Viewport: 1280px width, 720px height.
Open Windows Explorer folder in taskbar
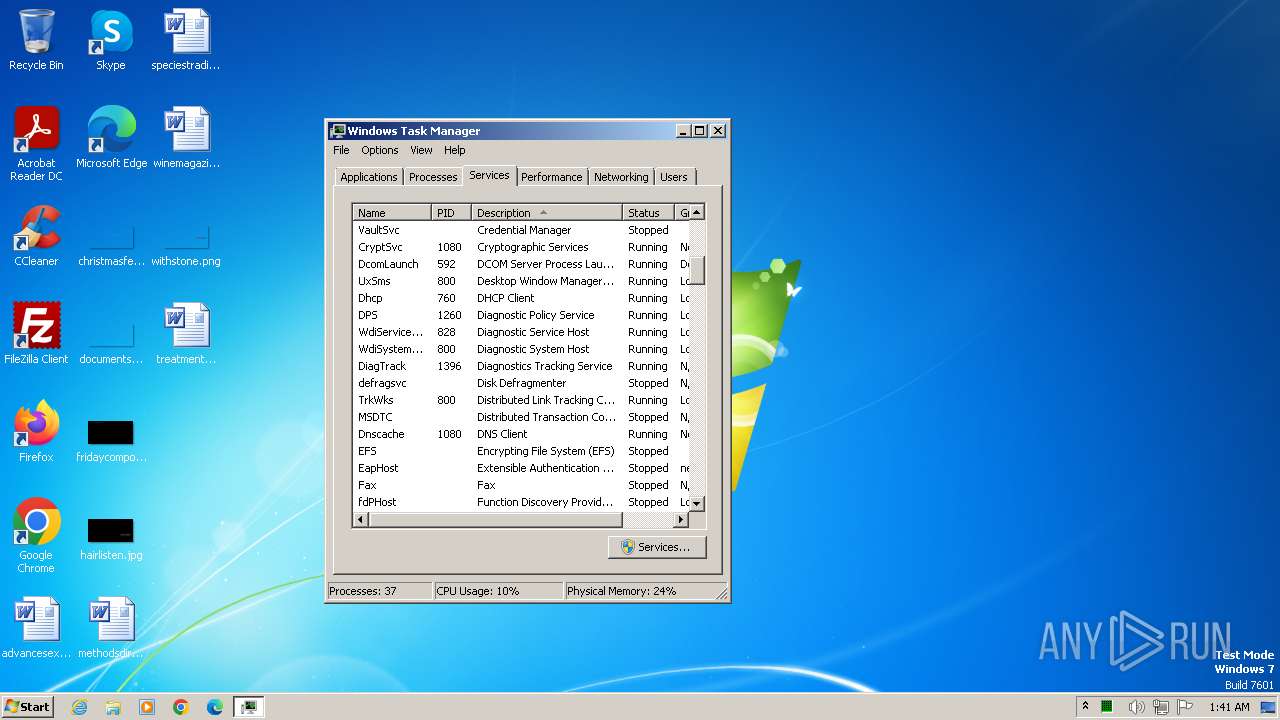tap(113, 707)
